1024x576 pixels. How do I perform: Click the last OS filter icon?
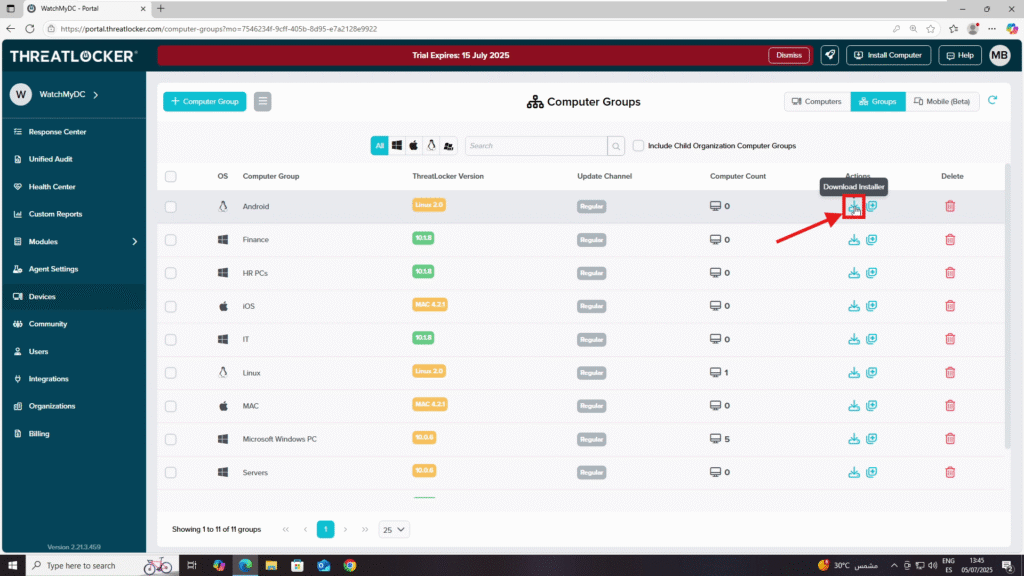[449, 146]
